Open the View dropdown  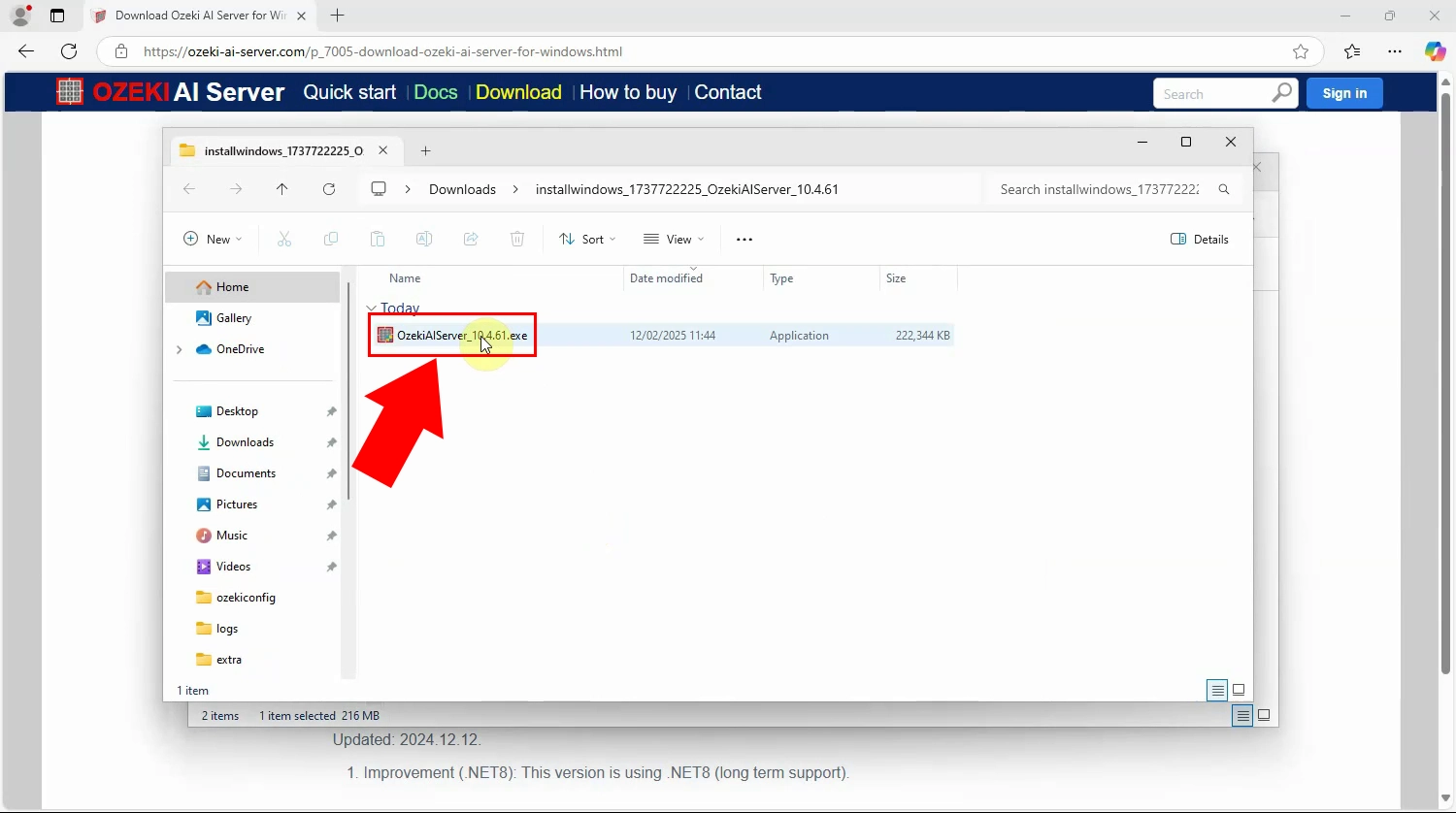674,239
